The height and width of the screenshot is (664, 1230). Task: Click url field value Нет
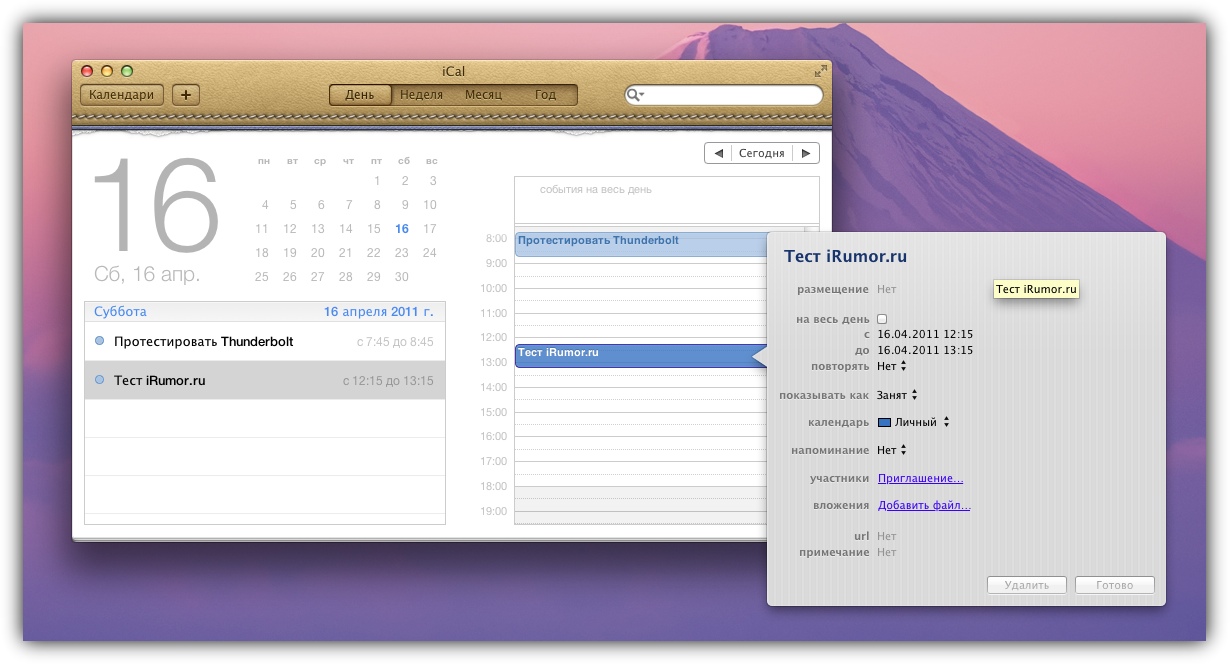click(x=886, y=536)
